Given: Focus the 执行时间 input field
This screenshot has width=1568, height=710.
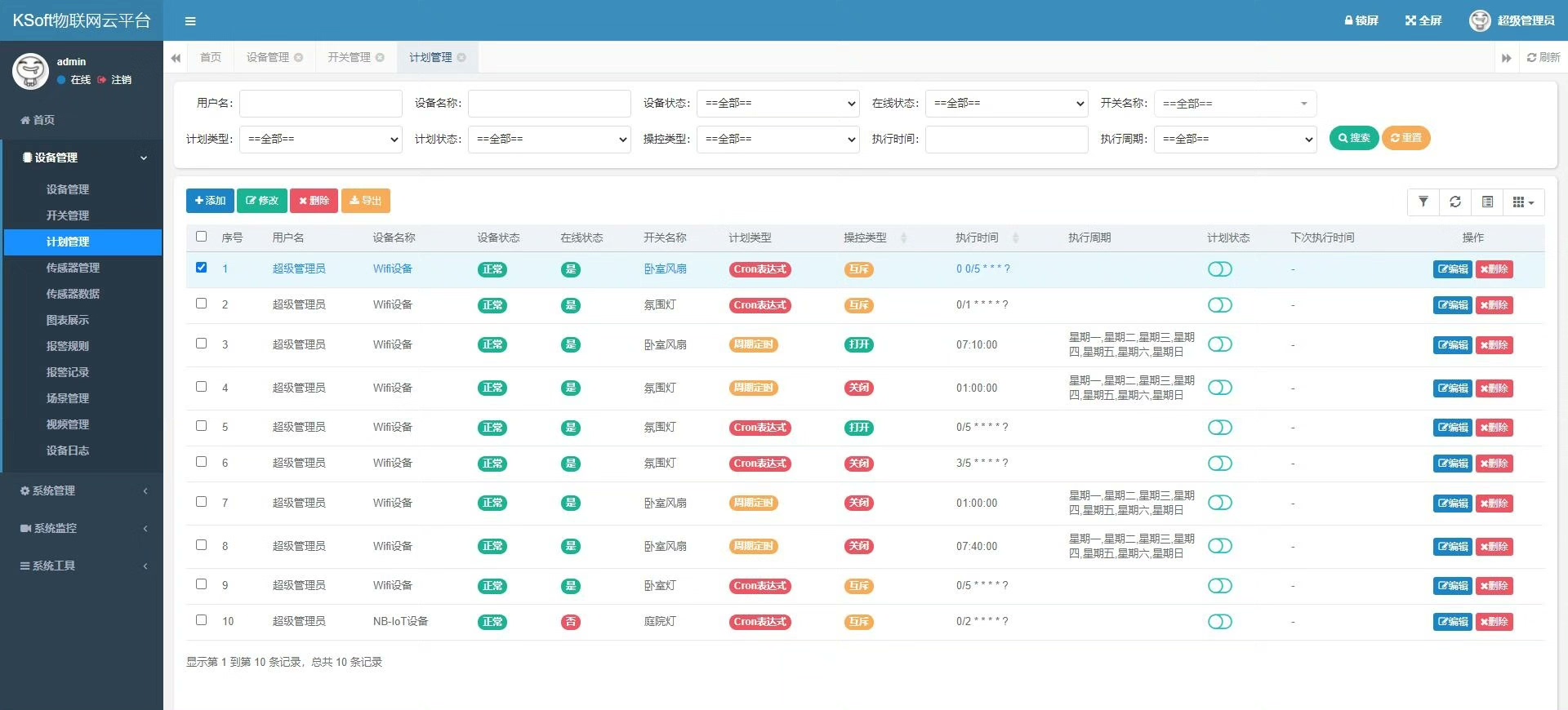Looking at the screenshot, I should point(1006,140).
